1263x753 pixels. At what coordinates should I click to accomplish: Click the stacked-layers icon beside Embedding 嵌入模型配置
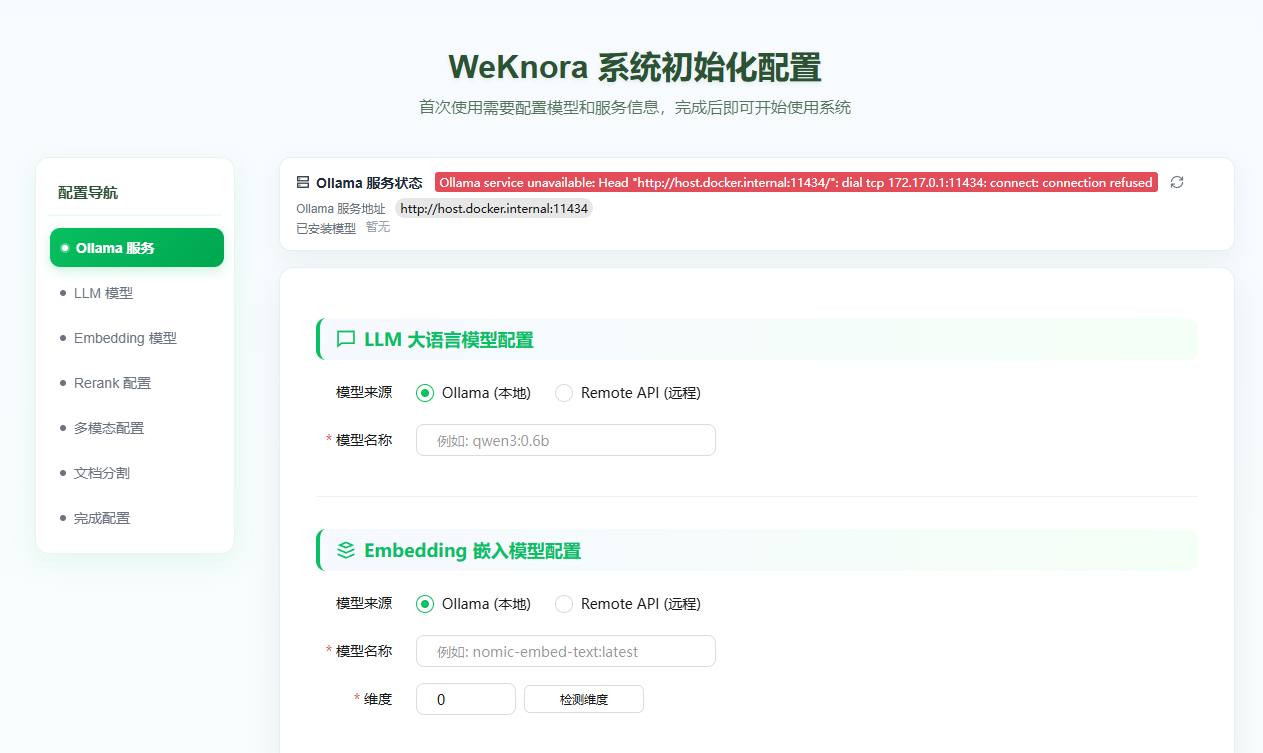pos(345,549)
